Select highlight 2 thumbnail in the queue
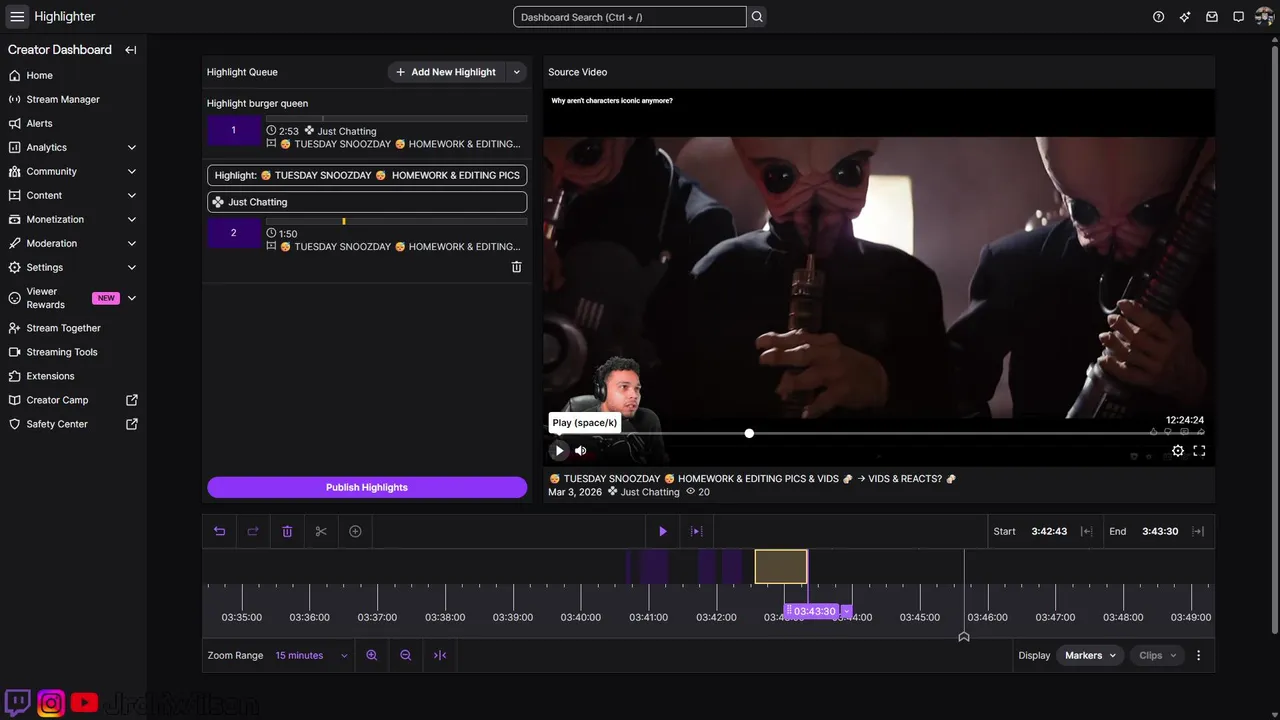Screen dimensions: 1280x720 (234, 233)
